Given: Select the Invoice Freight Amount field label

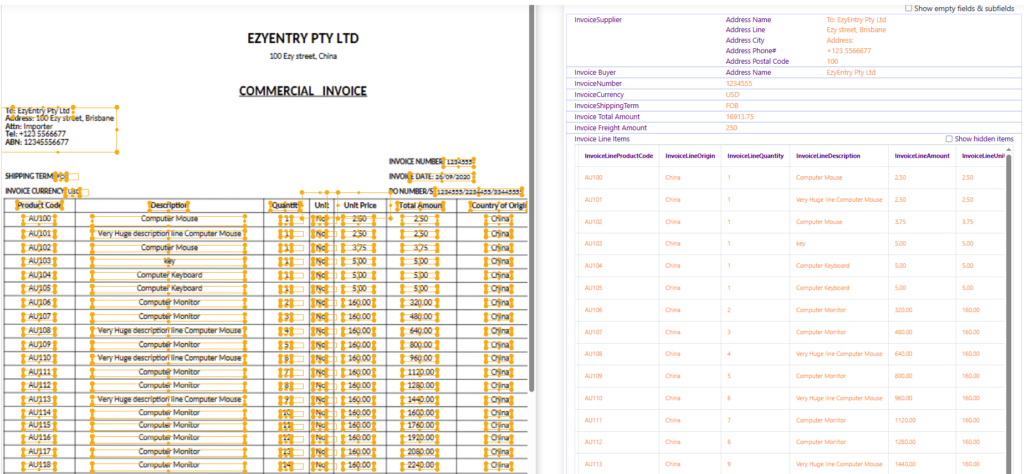Looking at the screenshot, I should pyautogui.click(x=610, y=128).
